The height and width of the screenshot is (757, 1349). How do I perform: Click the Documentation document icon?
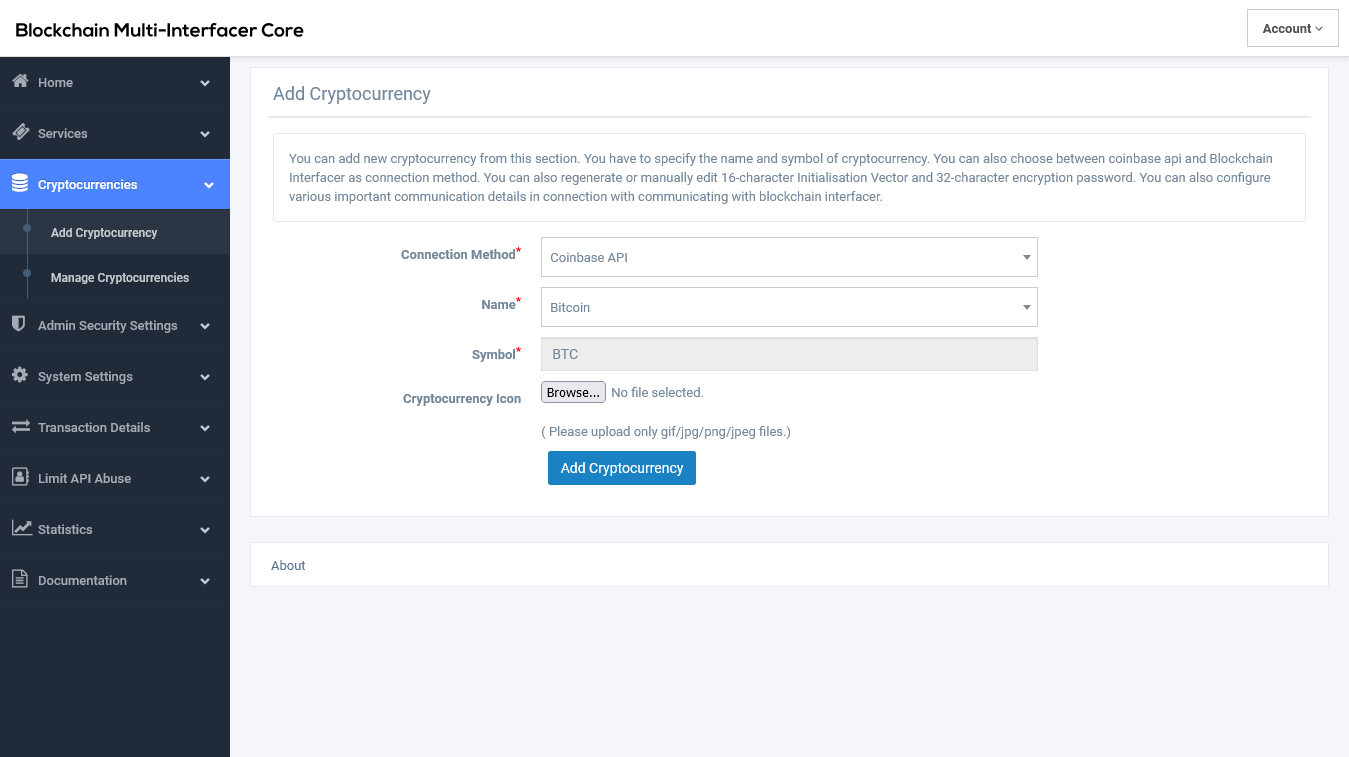pos(18,580)
